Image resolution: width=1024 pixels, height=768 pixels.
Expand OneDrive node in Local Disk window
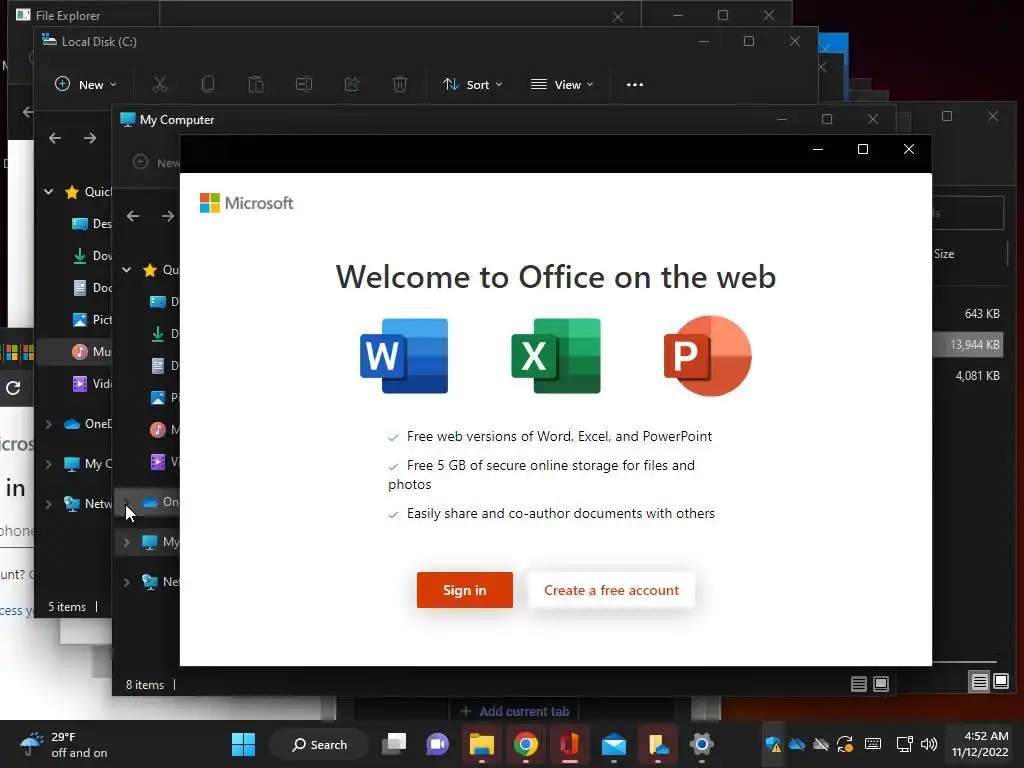(48, 424)
